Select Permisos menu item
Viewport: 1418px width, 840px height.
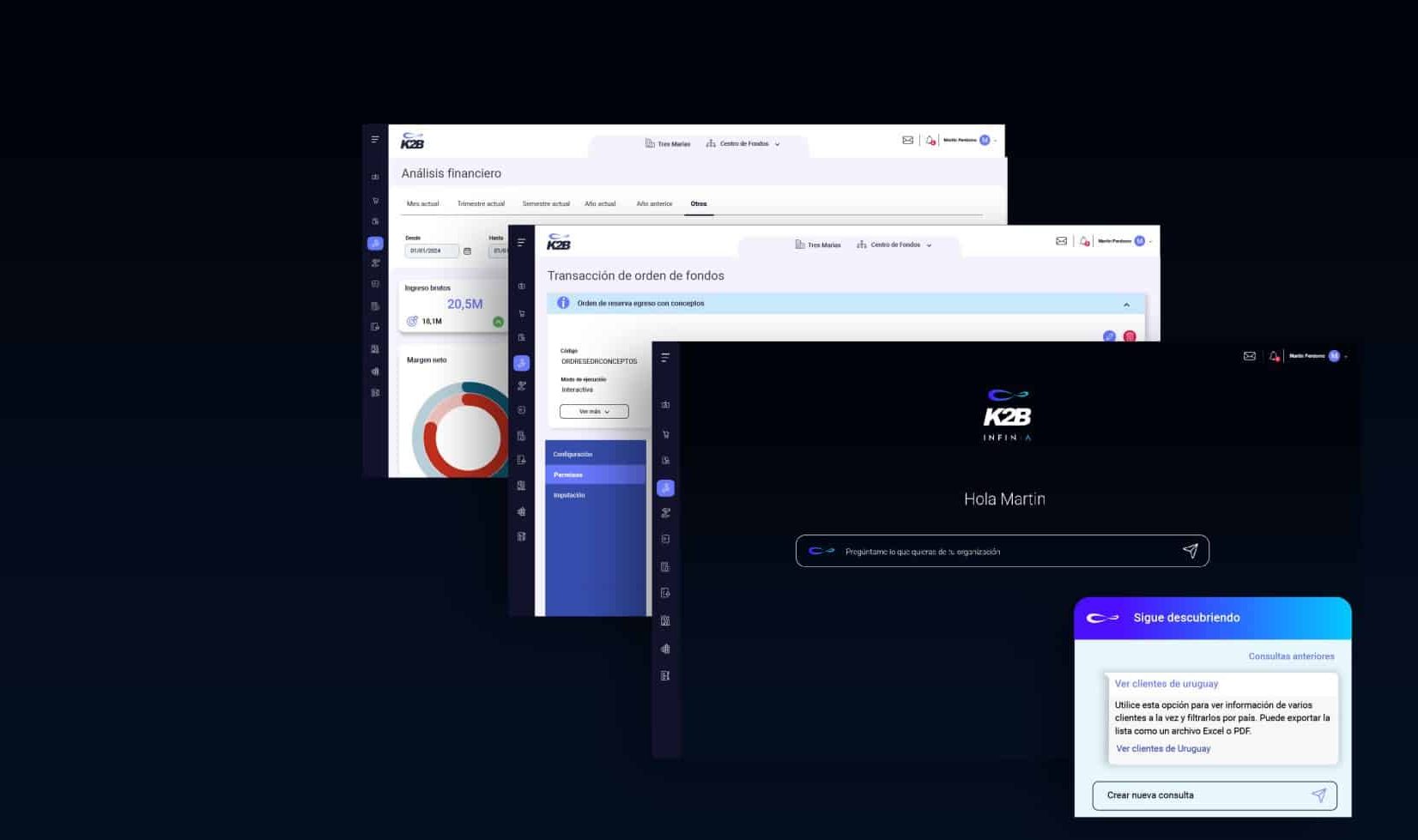pos(595,474)
